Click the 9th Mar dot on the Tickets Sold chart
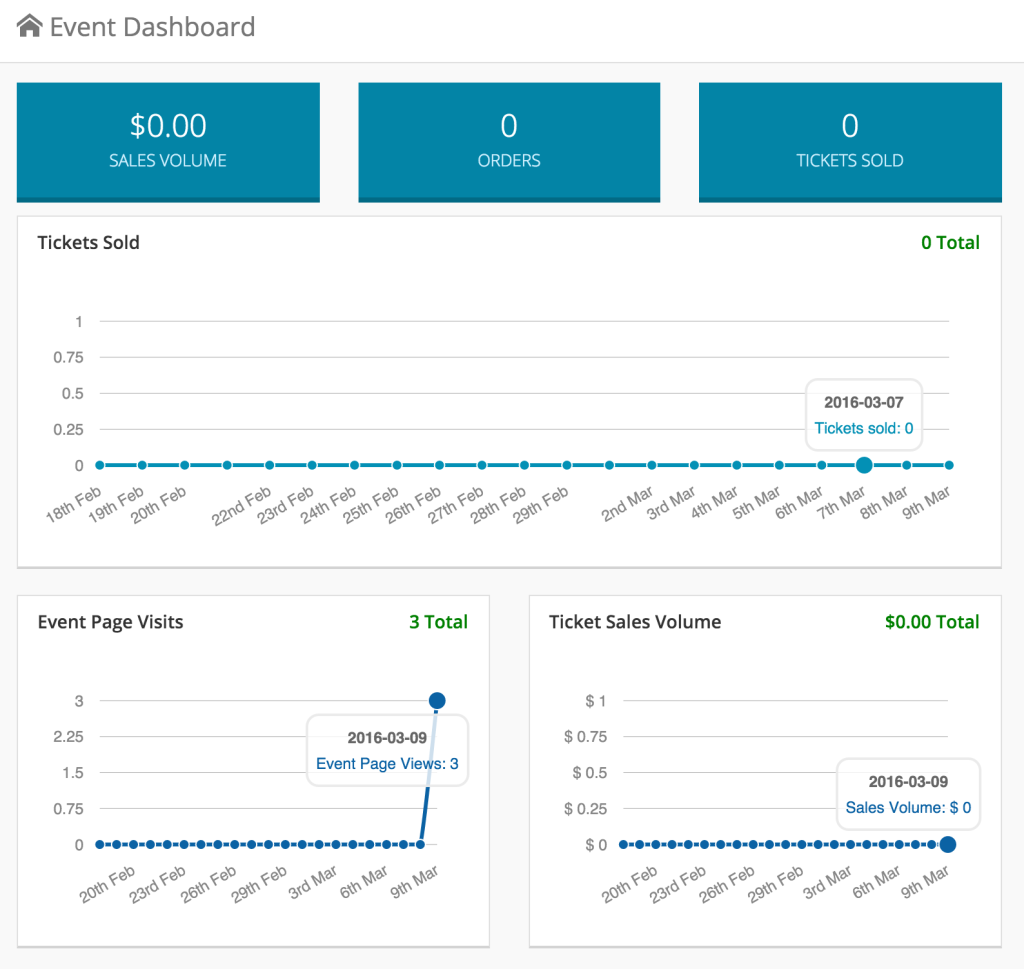Viewport: 1024px width, 969px height. pyautogui.click(x=948, y=464)
